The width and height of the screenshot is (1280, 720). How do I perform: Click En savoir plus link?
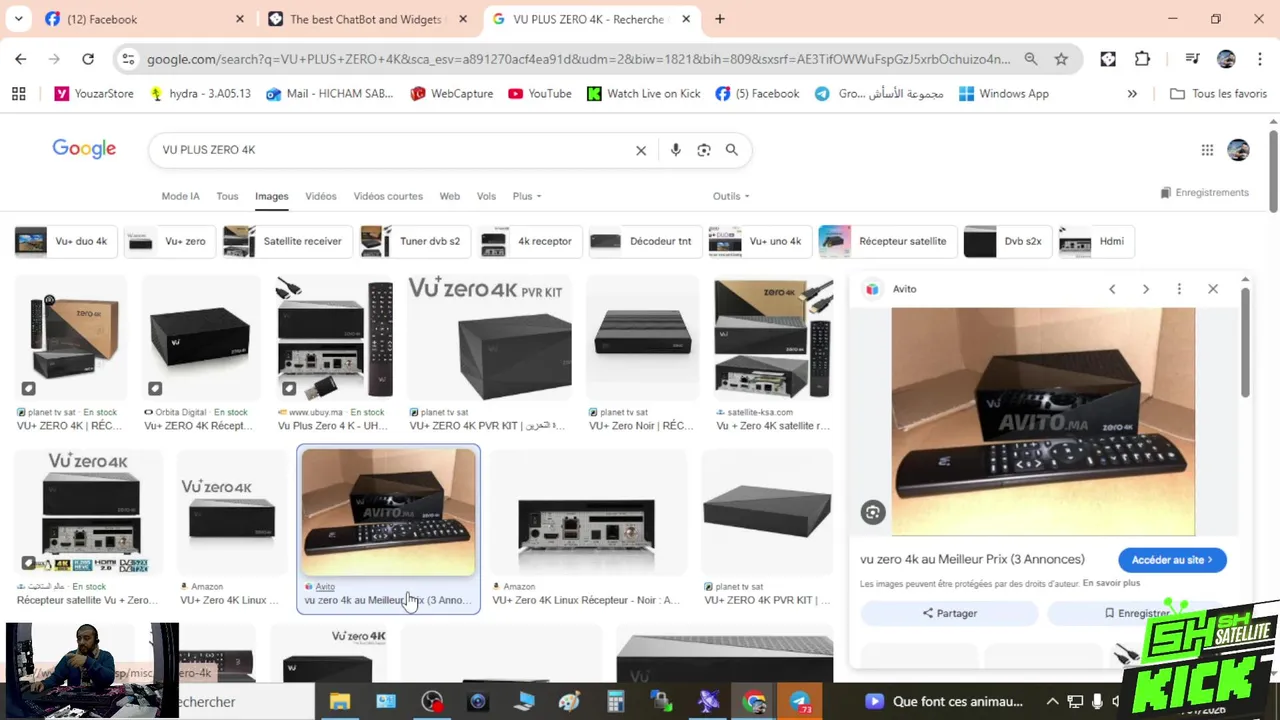point(1111,583)
